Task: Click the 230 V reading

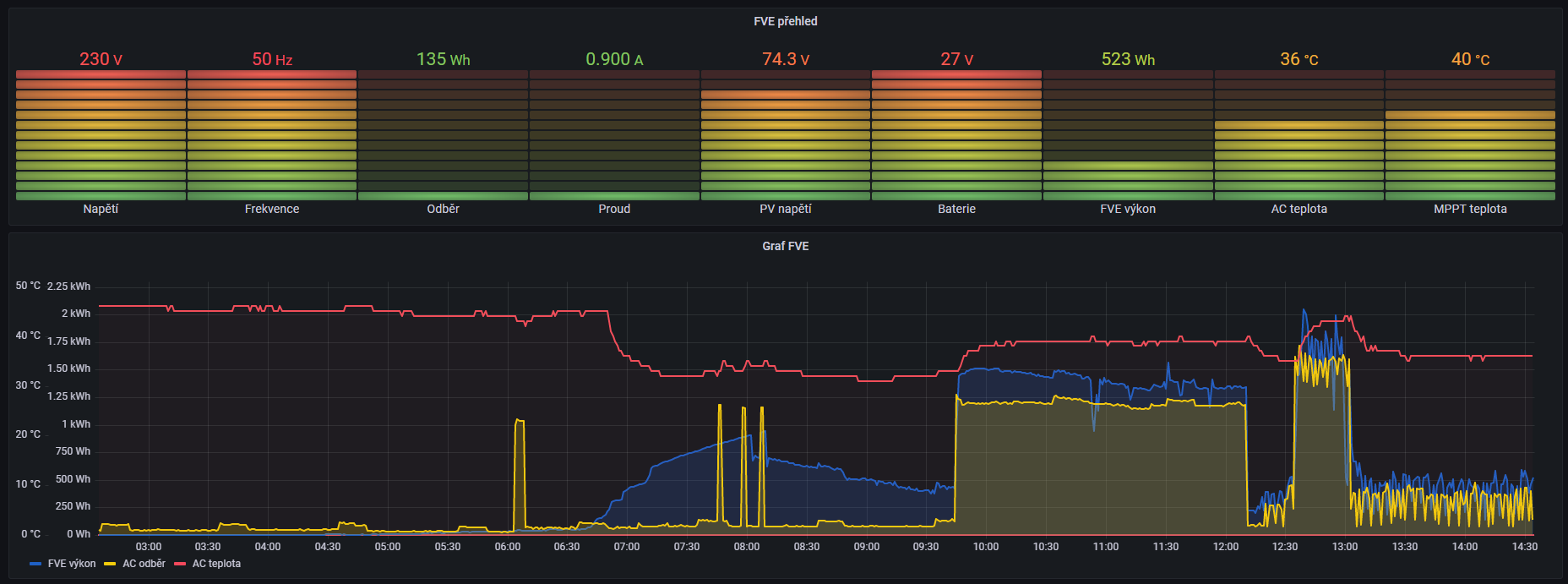Action: (x=101, y=59)
